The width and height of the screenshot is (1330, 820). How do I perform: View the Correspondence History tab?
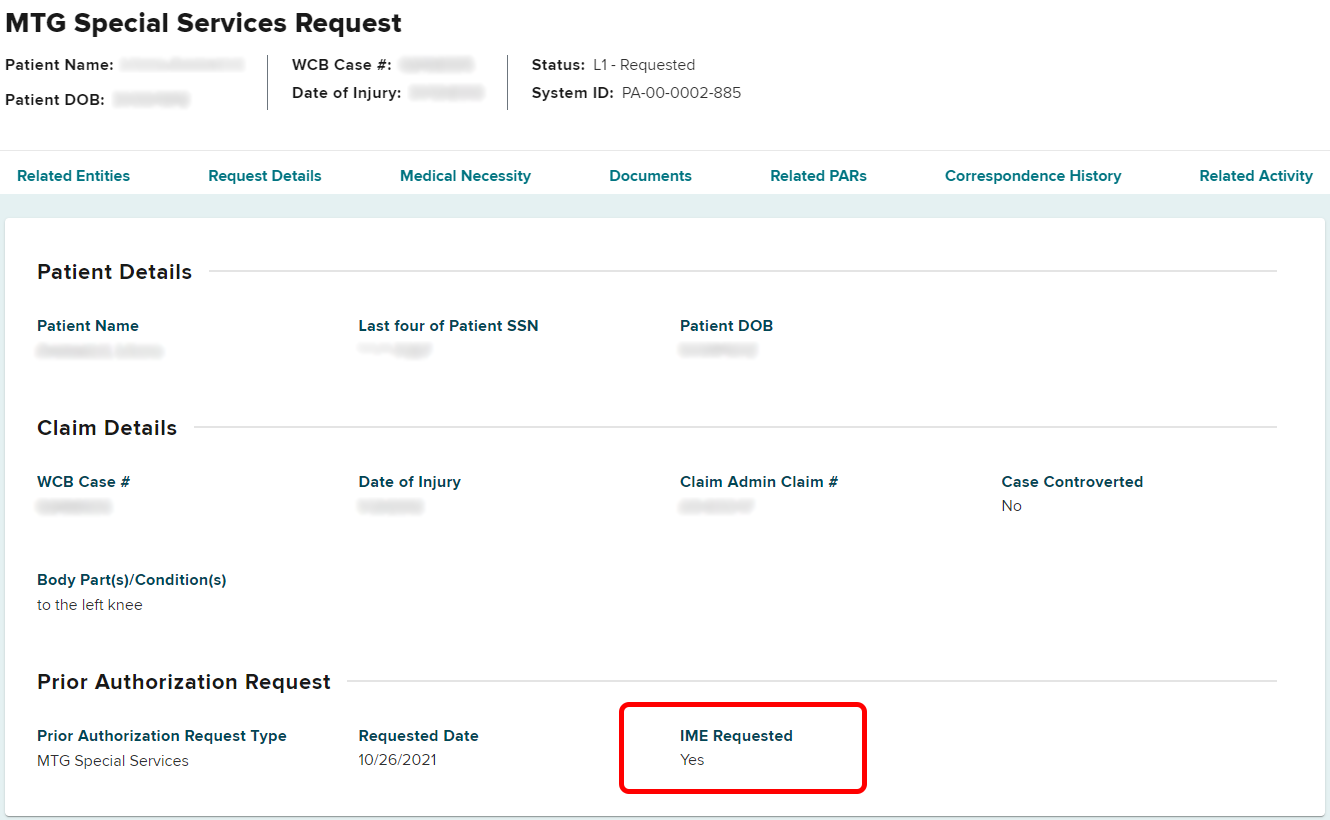point(1032,176)
